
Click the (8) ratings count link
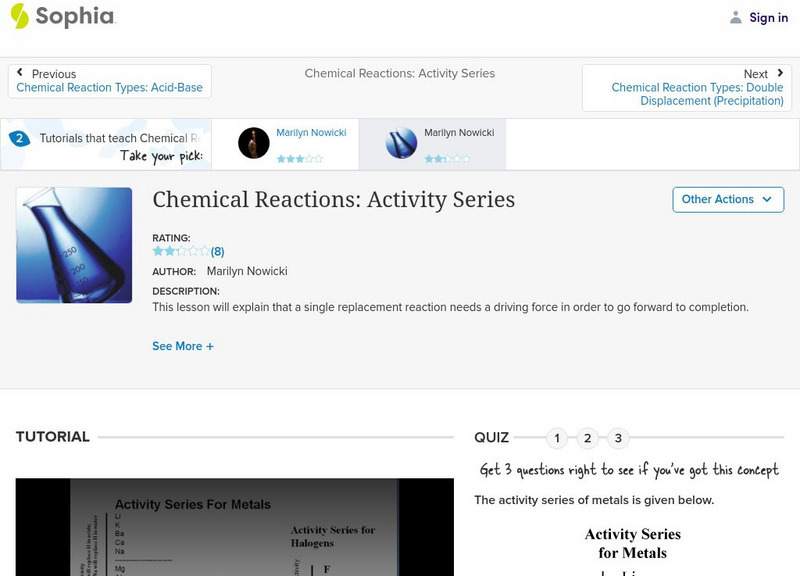coord(218,251)
